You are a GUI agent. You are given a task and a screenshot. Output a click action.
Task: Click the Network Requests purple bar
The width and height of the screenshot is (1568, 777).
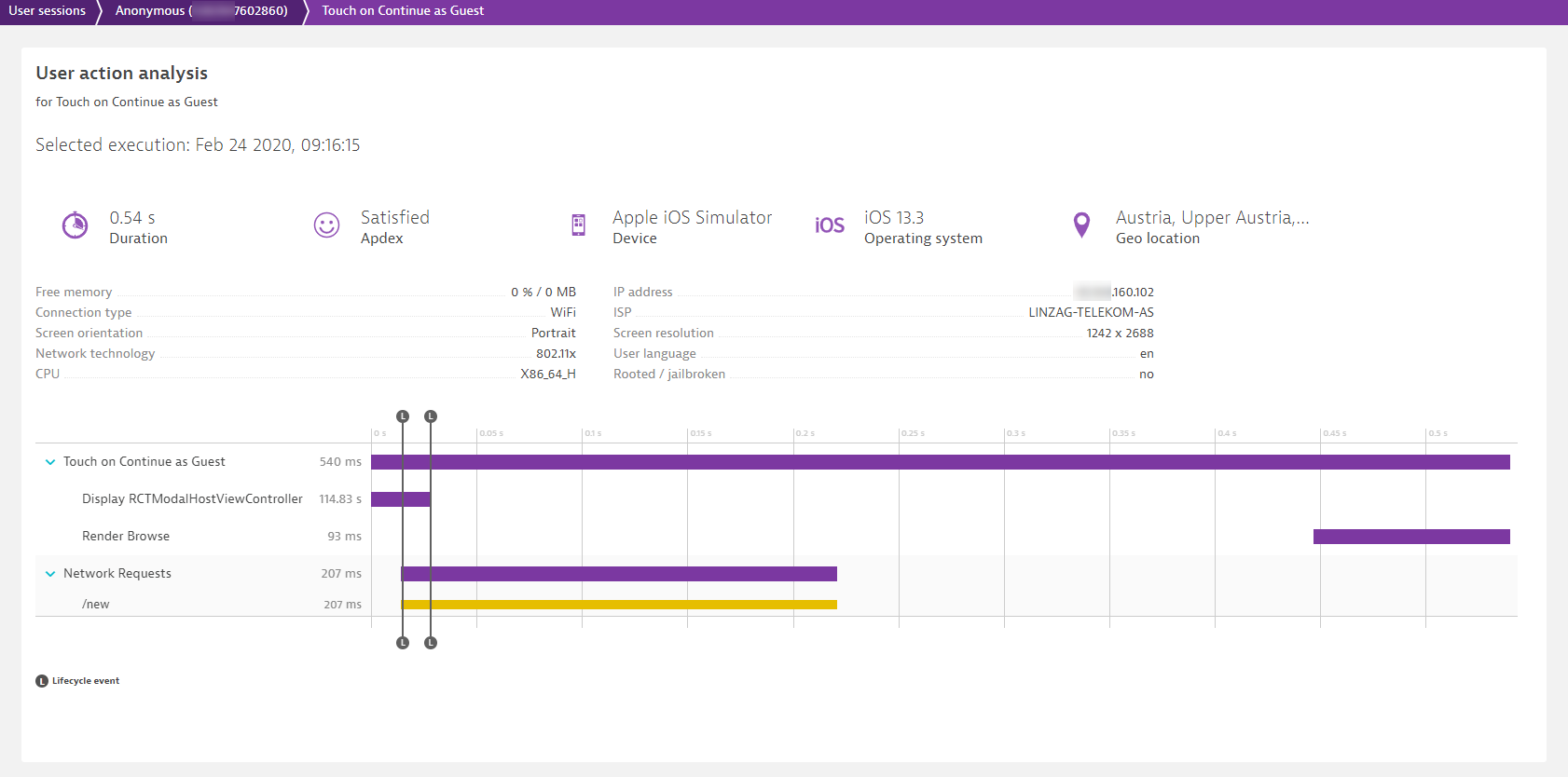point(619,574)
